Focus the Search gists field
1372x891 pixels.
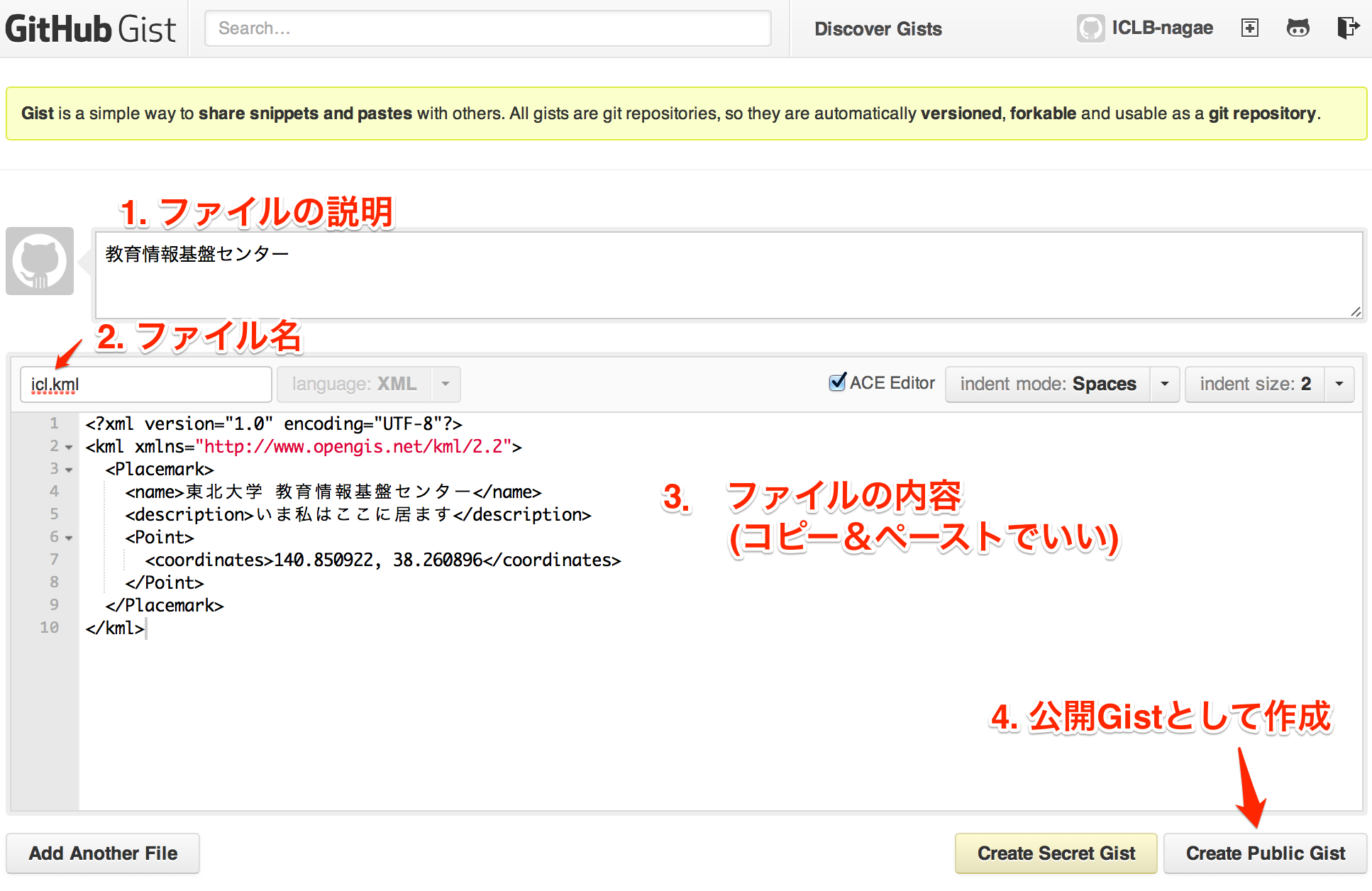(488, 28)
